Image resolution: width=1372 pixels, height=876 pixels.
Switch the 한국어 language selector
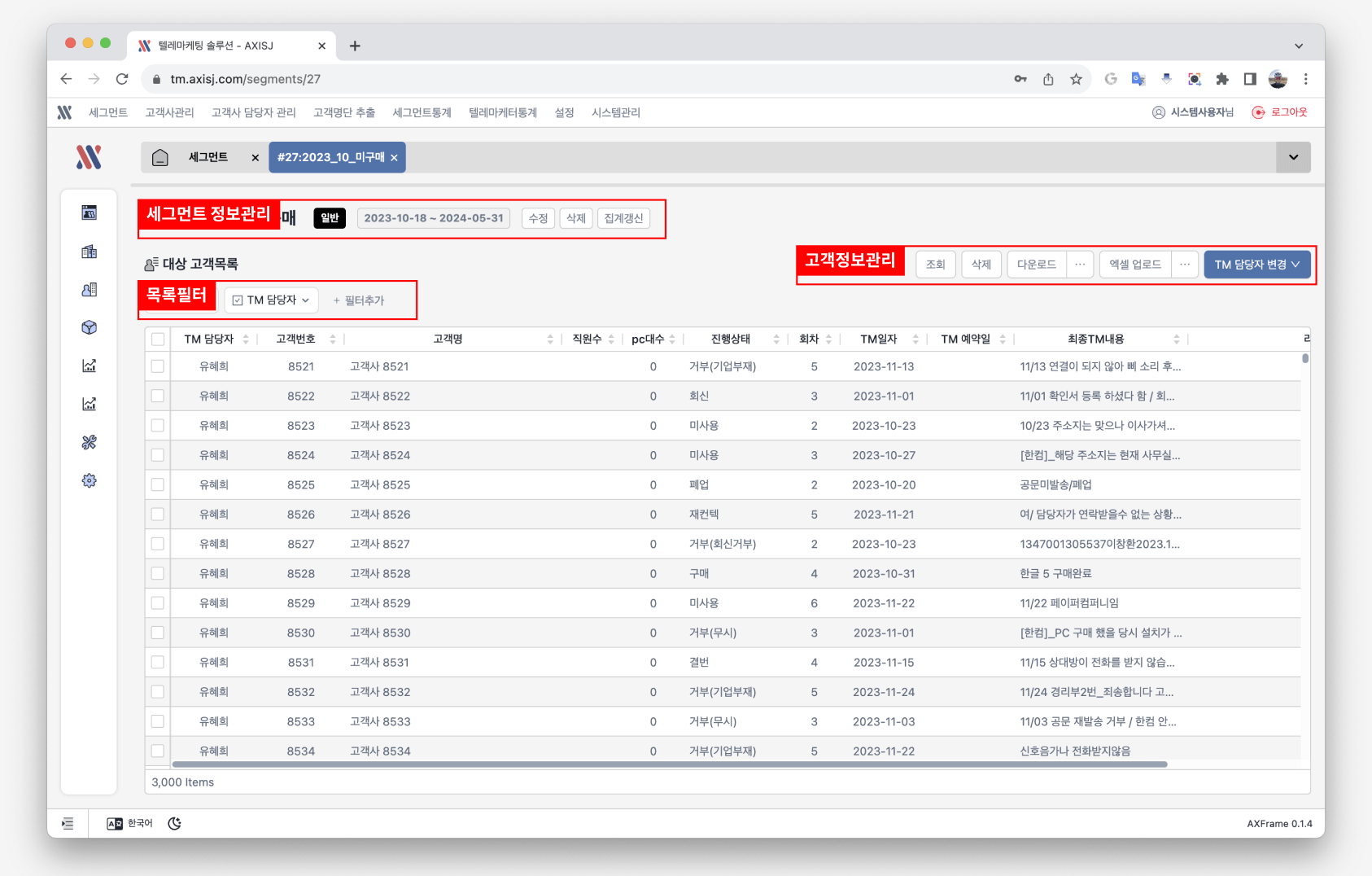130,823
